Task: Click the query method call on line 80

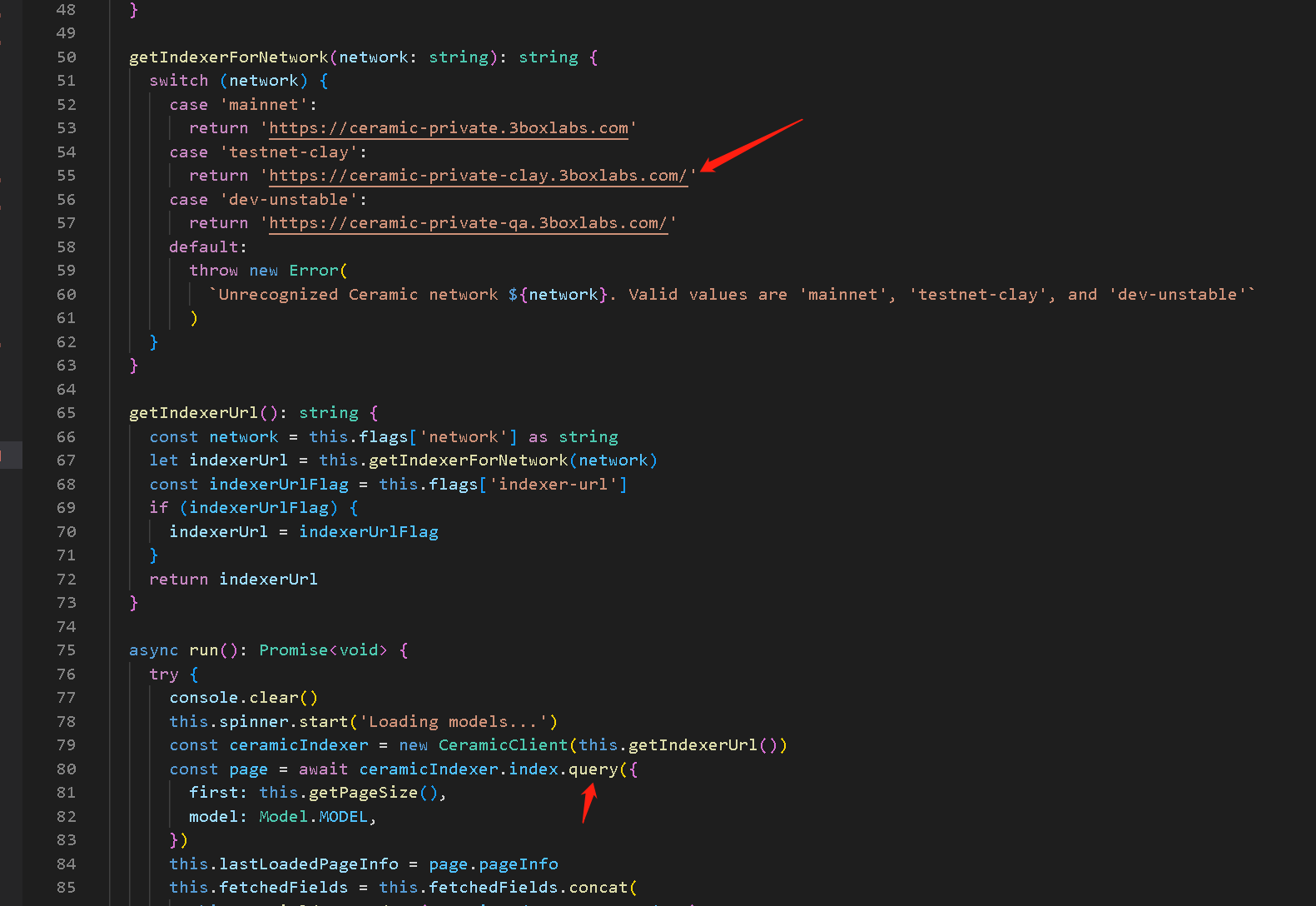Action: click(593, 769)
